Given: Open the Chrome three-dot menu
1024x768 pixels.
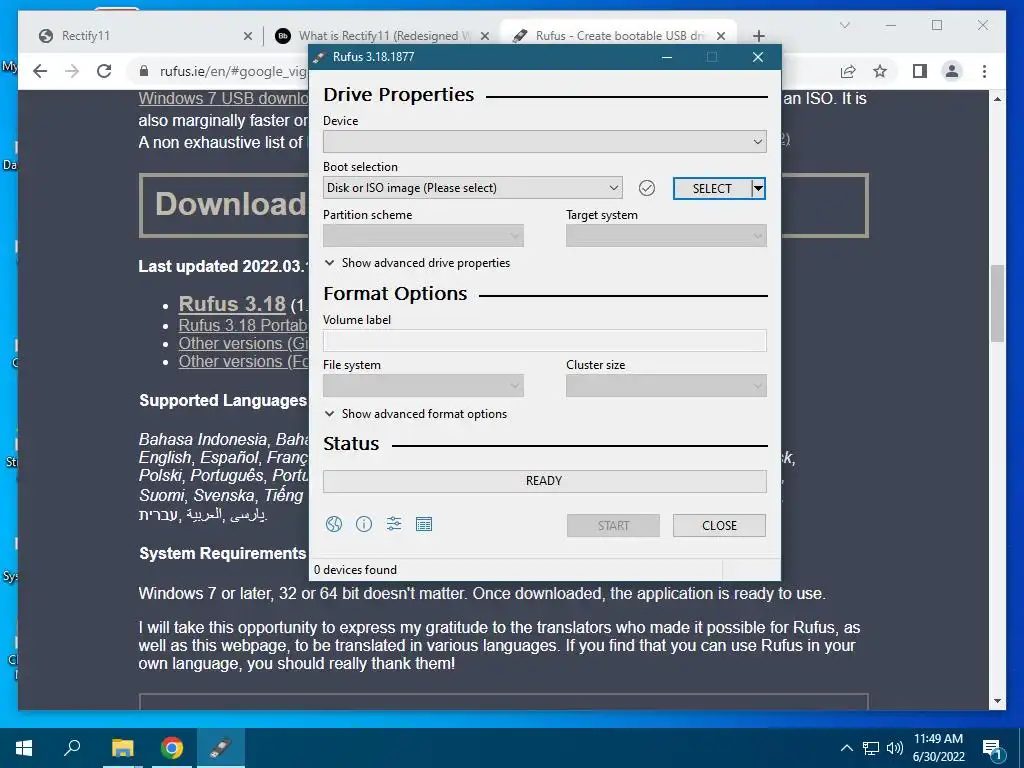Looking at the screenshot, I should (x=984, y=71).
